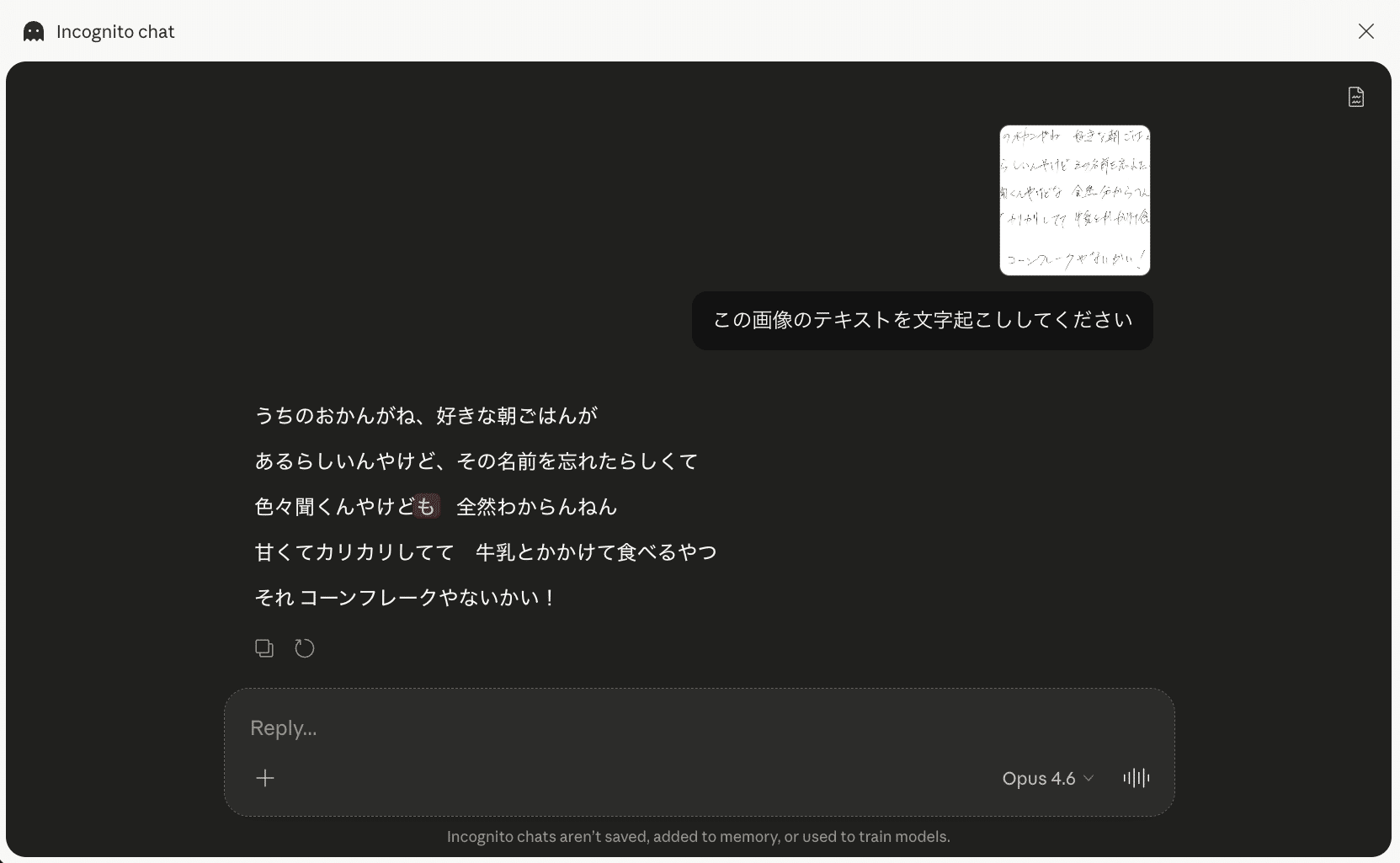The height and width of the screenshot is (863, 1400).
Task: Click the phrase 牛乳とかかけて食べるやつ
Action: [596, 552]
